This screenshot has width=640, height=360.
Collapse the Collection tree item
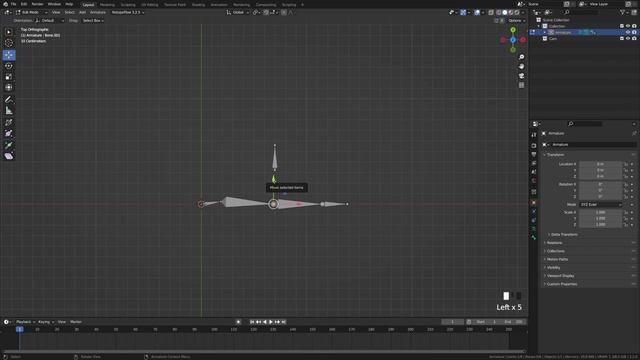539,26
